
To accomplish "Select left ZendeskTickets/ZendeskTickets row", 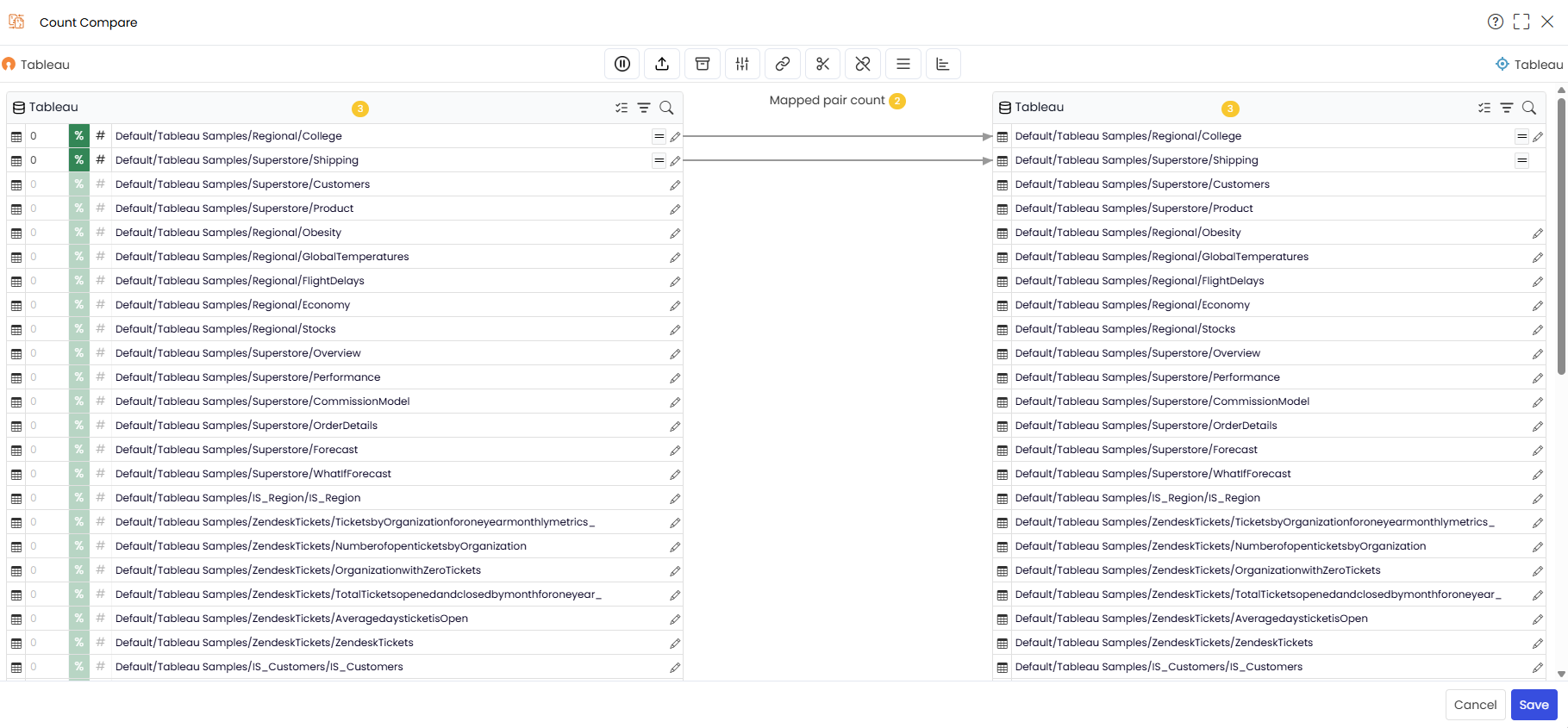I will (x=345, y=643).
